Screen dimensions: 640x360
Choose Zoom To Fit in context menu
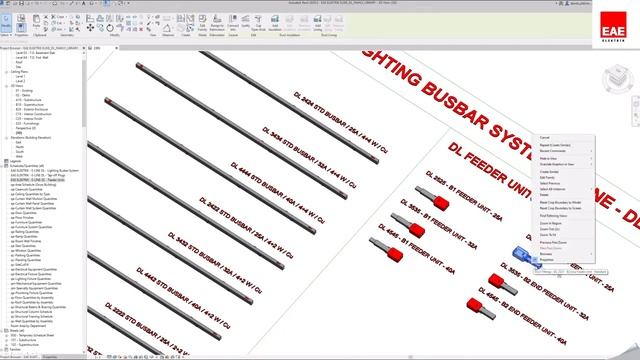(548, 235)
